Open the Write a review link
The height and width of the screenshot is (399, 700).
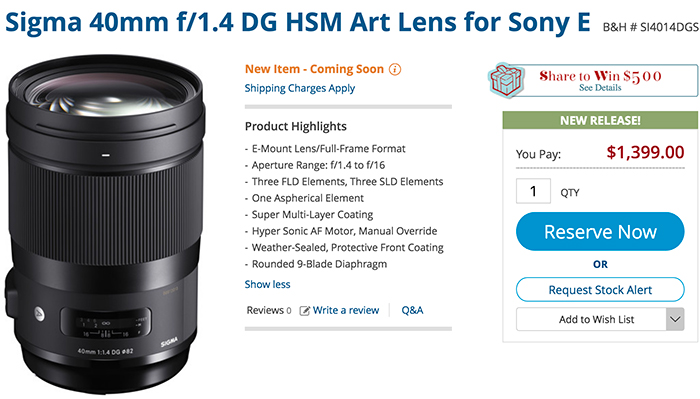click(x=346, y=310)
